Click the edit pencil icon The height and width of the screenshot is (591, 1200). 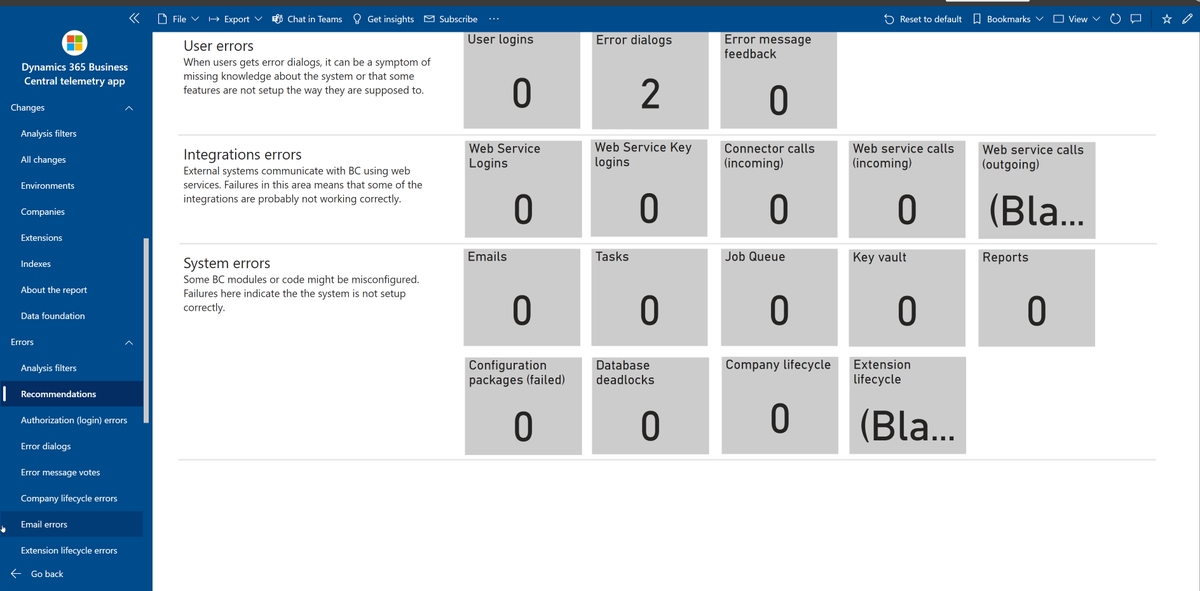click(1186, 19)
